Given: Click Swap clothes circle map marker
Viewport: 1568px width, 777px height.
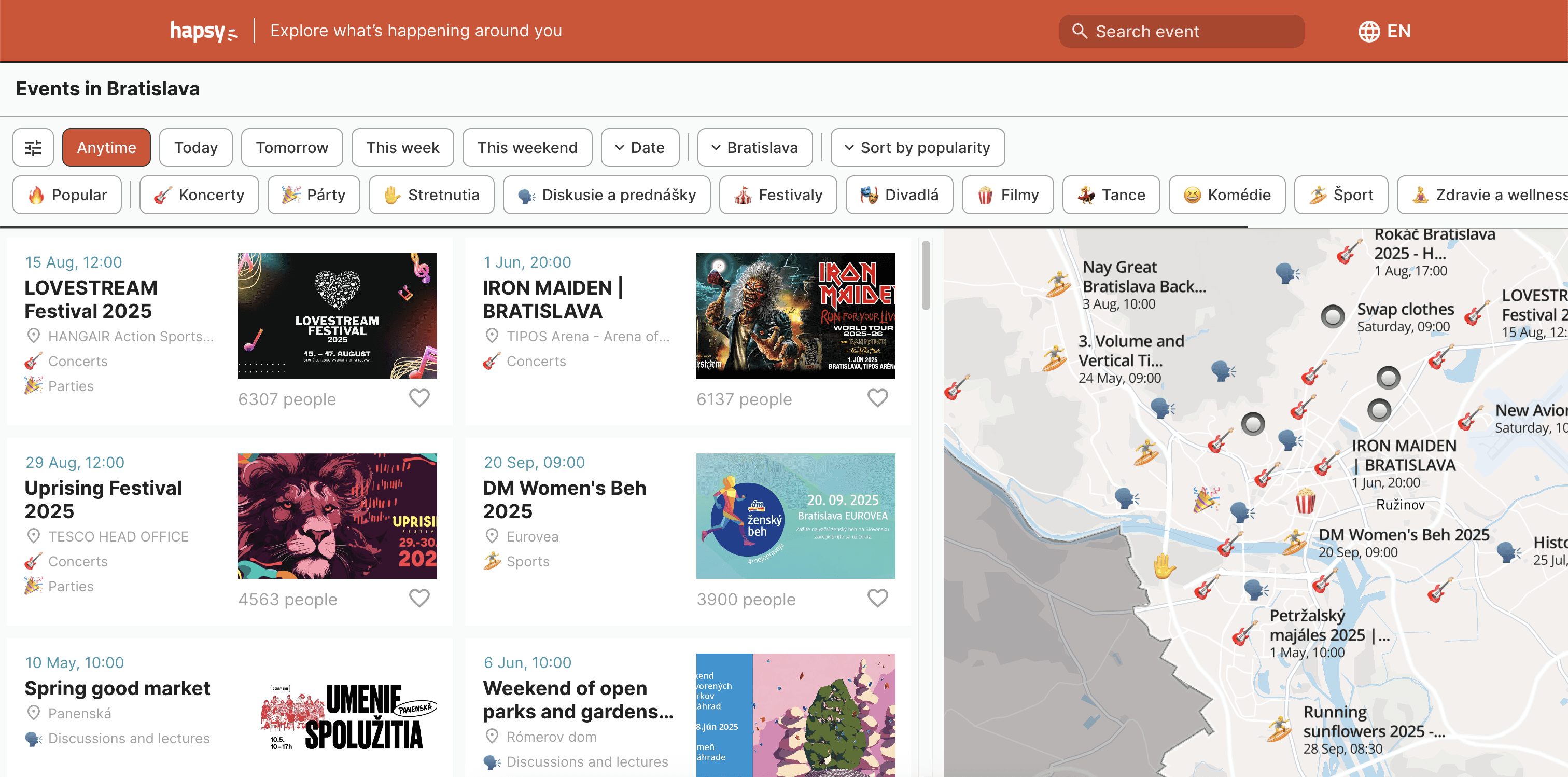Looking at the screenshot, I should [1333, 316].
